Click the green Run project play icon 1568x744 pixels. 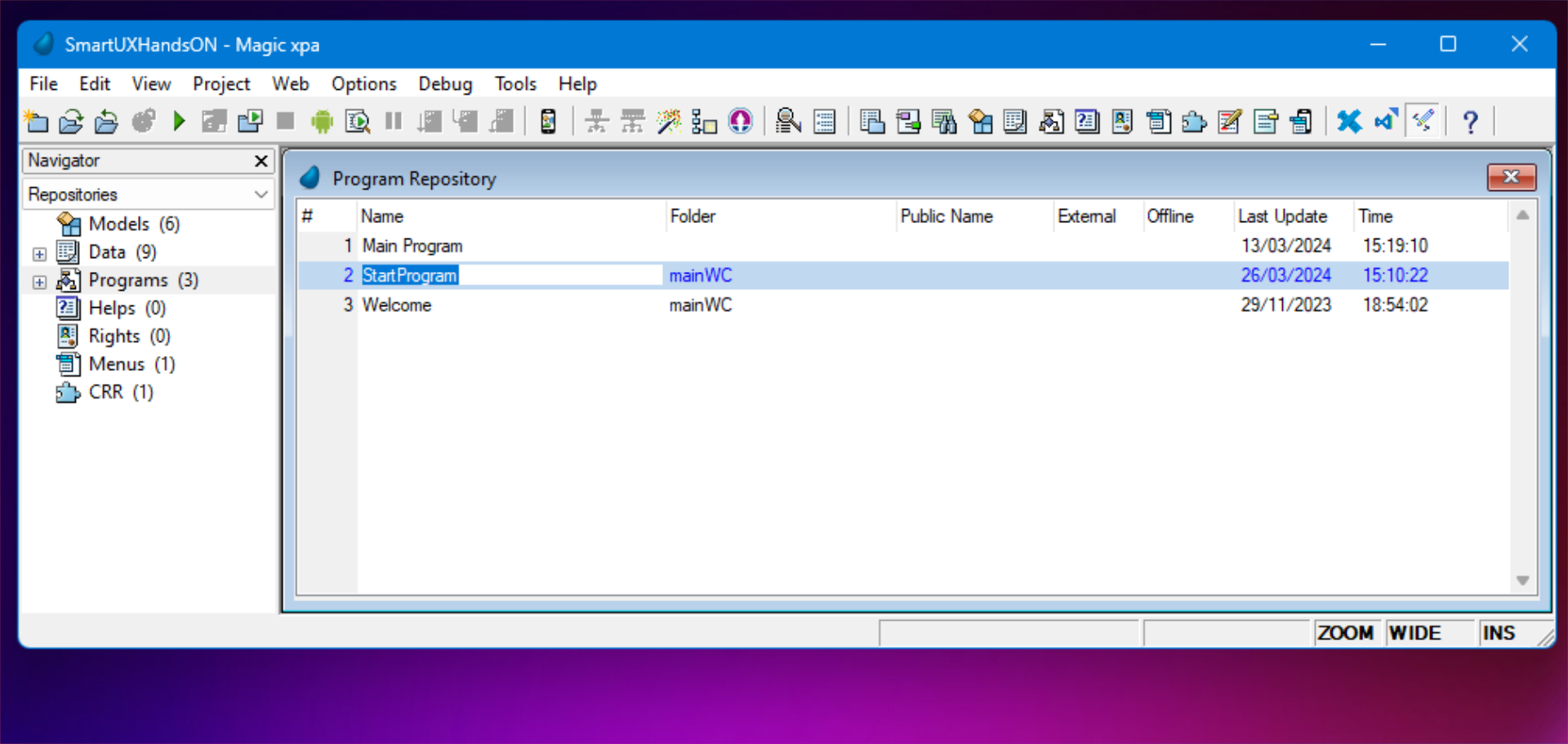pyautogui.click(x=179, y=122)
